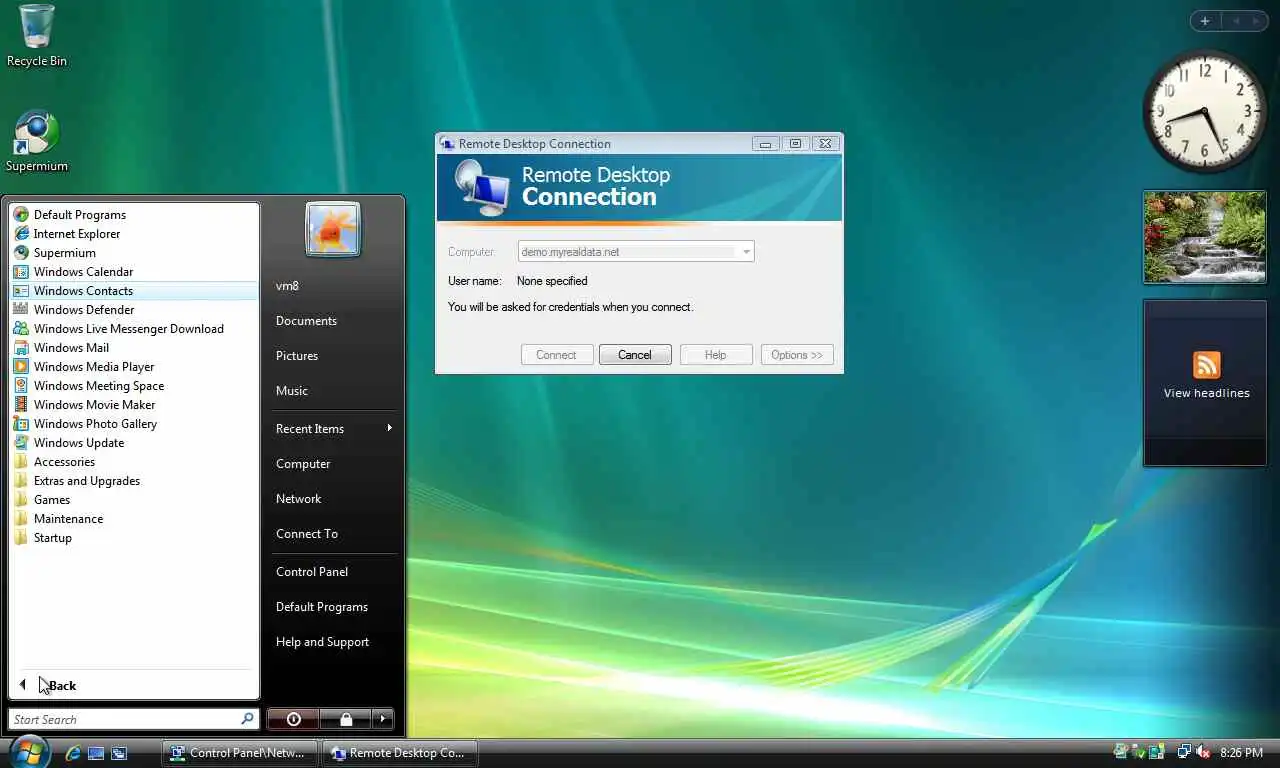The height and width of the screenshot is (768, 1280).
Task: Expand the Accessories folder
Action: [134, 462]
